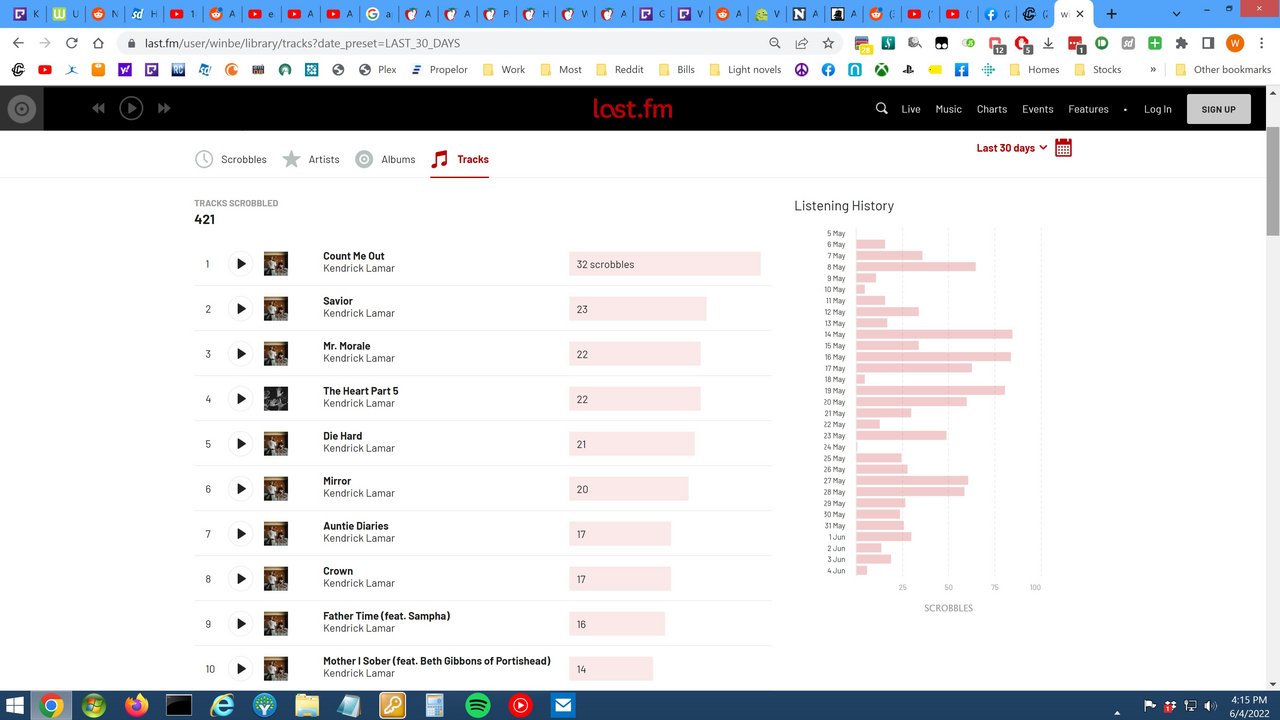1280x720 pixels.
Task: Open Kendrick Lamar artist link under Mirror
Action: pos(359,493)
